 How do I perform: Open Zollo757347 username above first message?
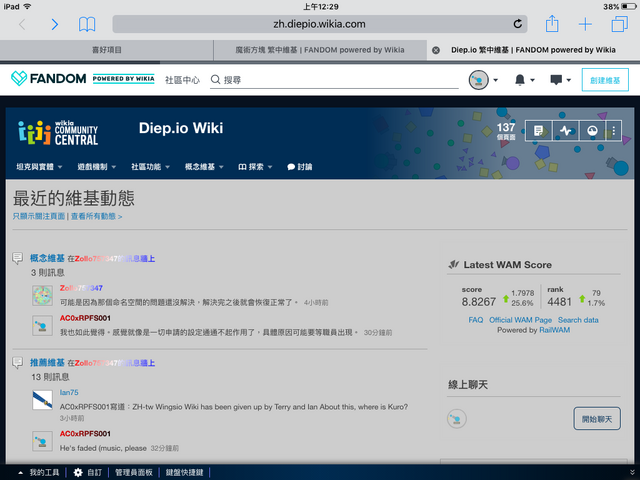pyautogui.click(x=81, y=288)
